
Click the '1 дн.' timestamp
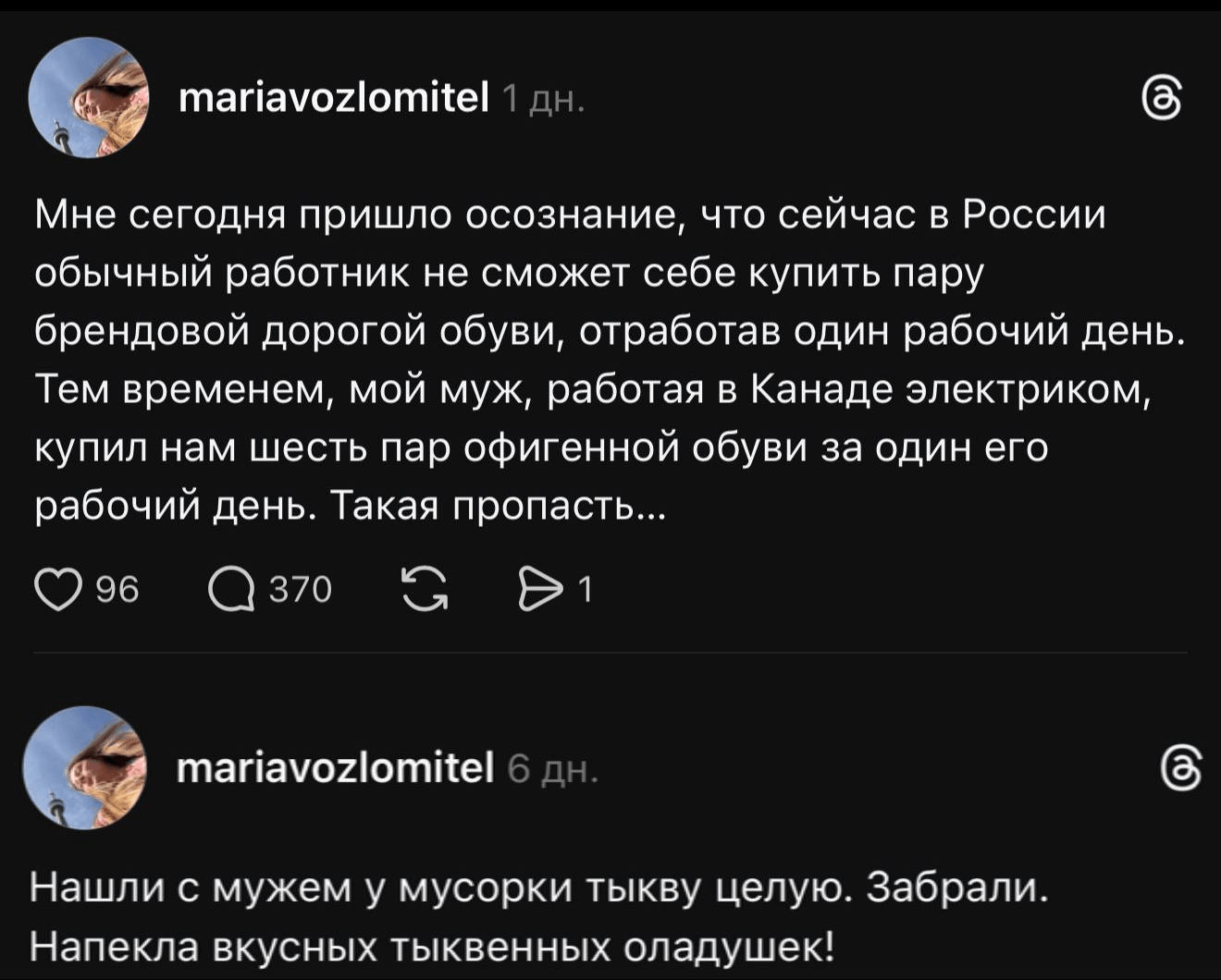pos(542,98)
